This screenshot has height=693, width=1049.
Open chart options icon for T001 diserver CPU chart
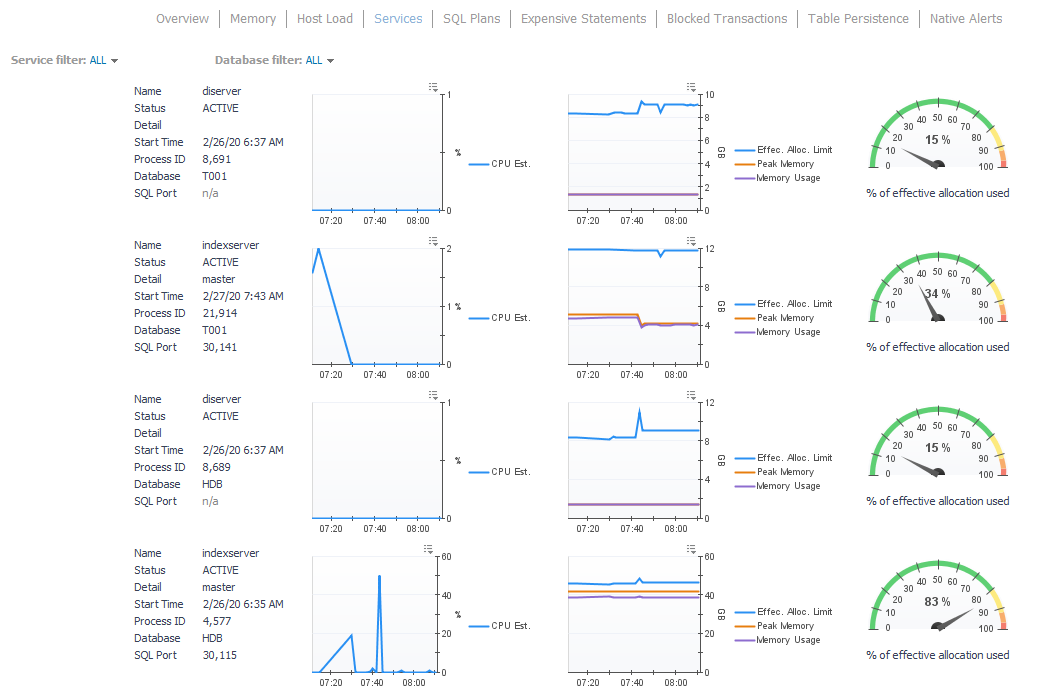tap(433, 87)
